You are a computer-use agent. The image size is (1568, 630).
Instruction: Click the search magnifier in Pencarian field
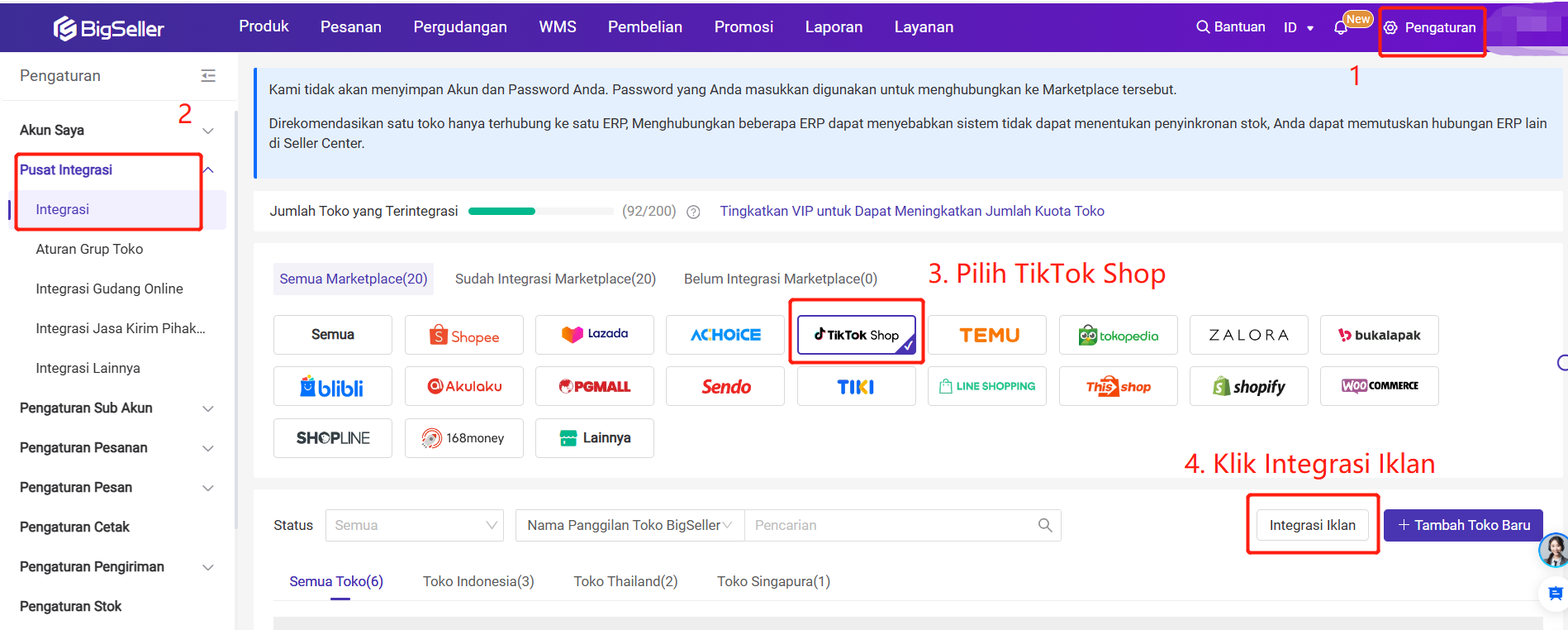point(1045,525)
